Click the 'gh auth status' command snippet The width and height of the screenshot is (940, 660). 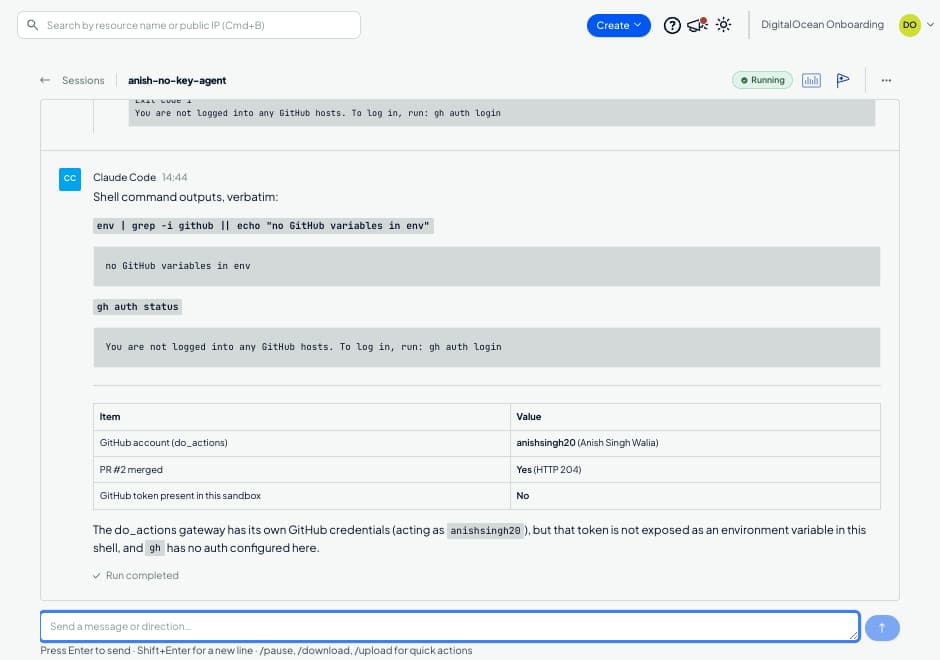(138, 307)
